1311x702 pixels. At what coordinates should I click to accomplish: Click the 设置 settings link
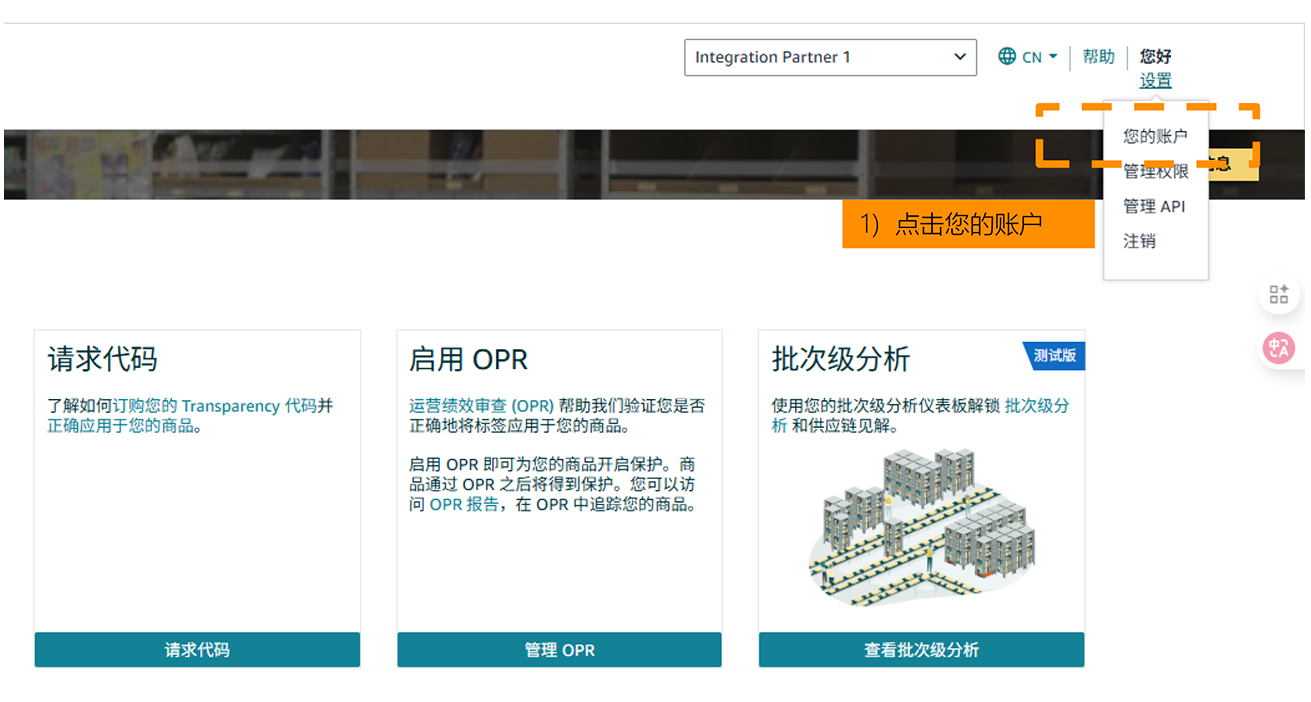(1154, 80)
